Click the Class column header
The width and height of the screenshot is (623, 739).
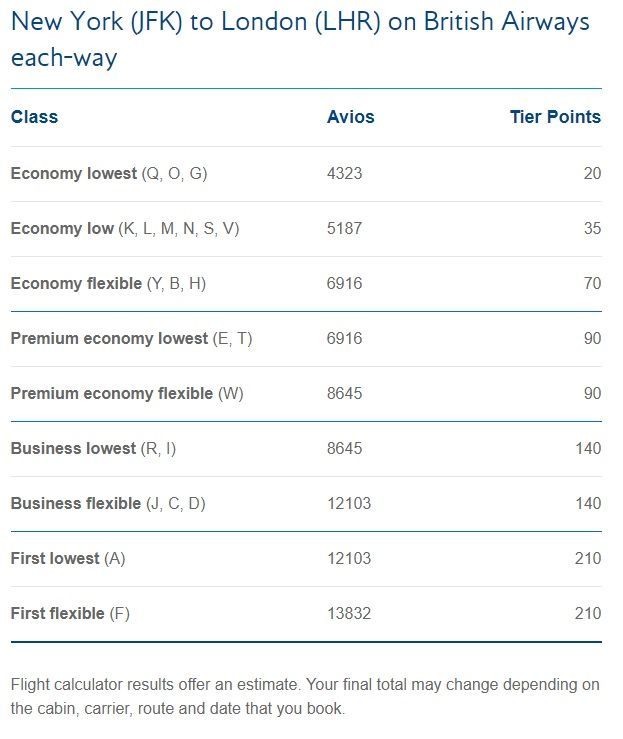pyautogui.click(x=34, y=117)
